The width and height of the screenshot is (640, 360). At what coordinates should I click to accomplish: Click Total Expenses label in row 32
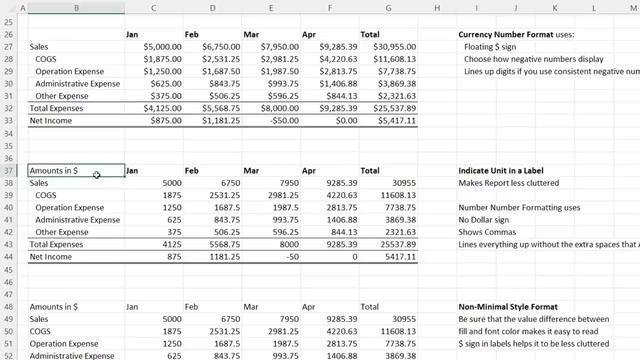[56, 108]
